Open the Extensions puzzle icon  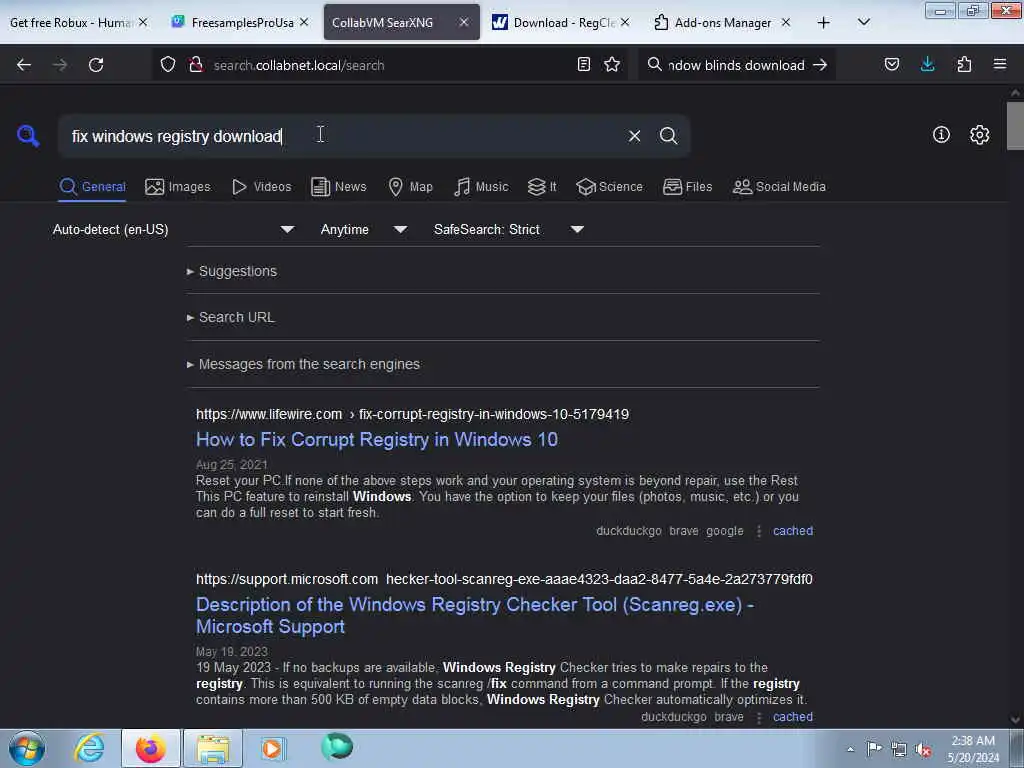964,64
